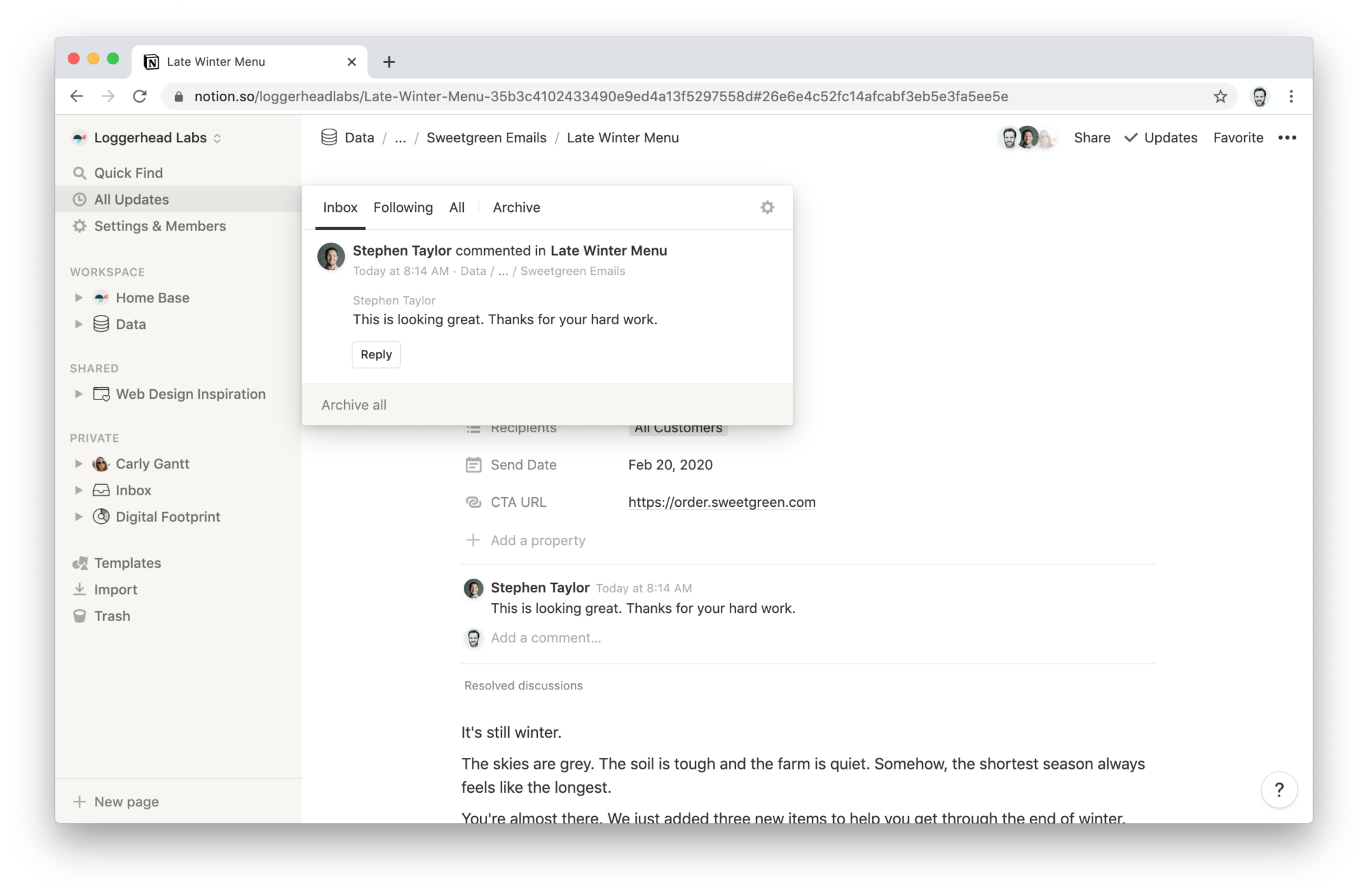Expand the Data workspace section
The width and height of the screenshot is (1368, 896).
[77, 324]
